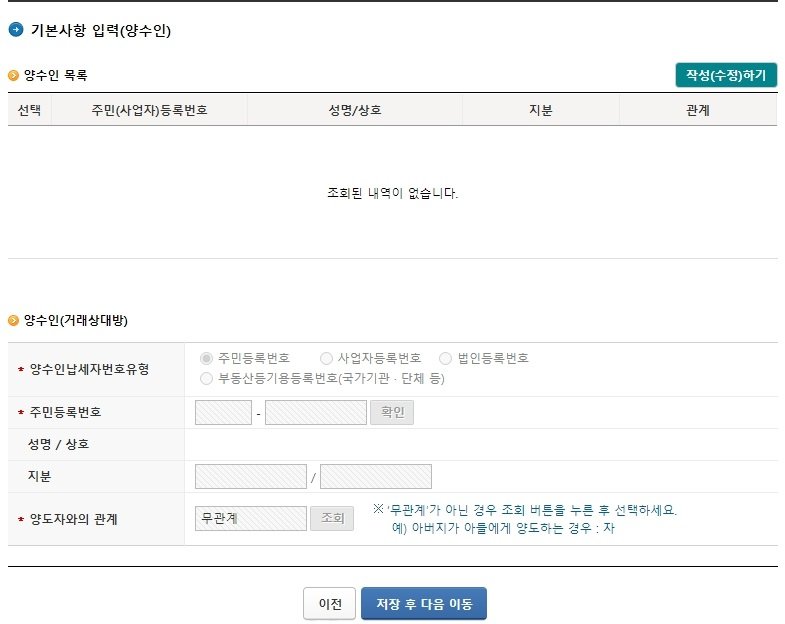The image size is (785, 624).
Task: Click the 지분 numerator input field
Action: (251, 477)
